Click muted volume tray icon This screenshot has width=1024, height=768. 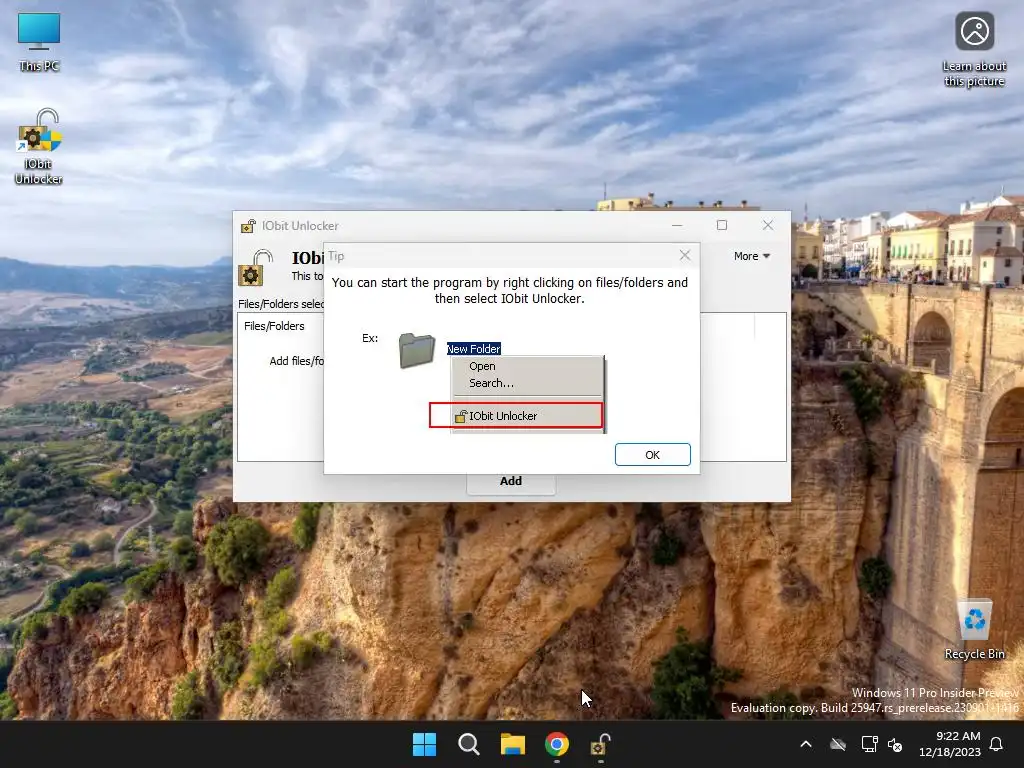point(895,744)
